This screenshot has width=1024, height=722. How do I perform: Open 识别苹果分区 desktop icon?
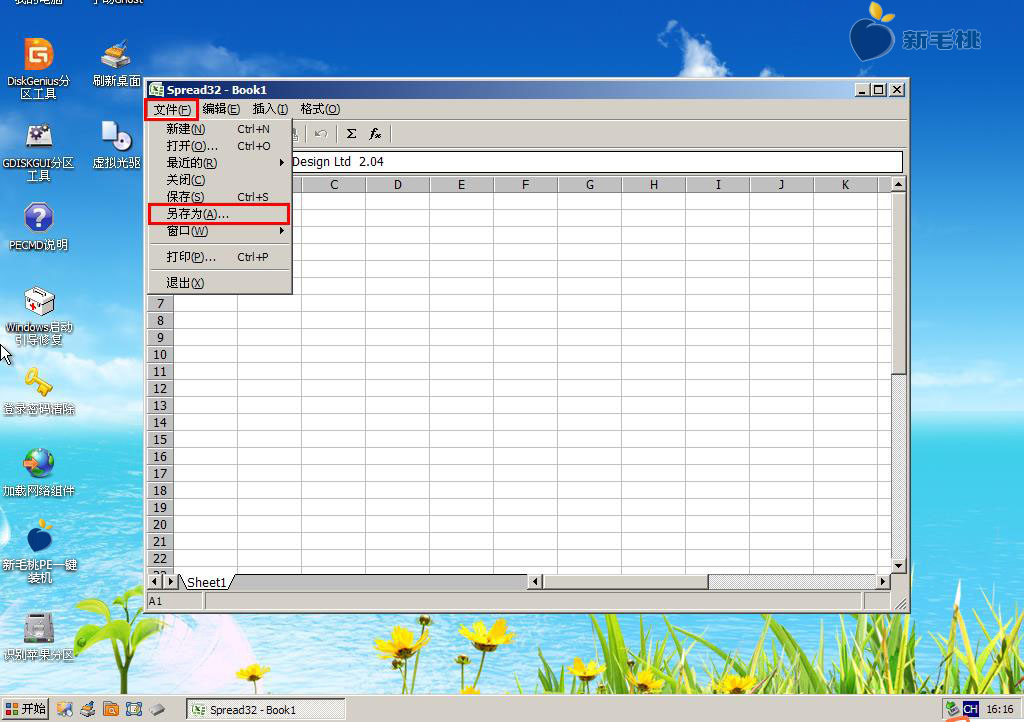pyautogui.click(x=39, y=636)
